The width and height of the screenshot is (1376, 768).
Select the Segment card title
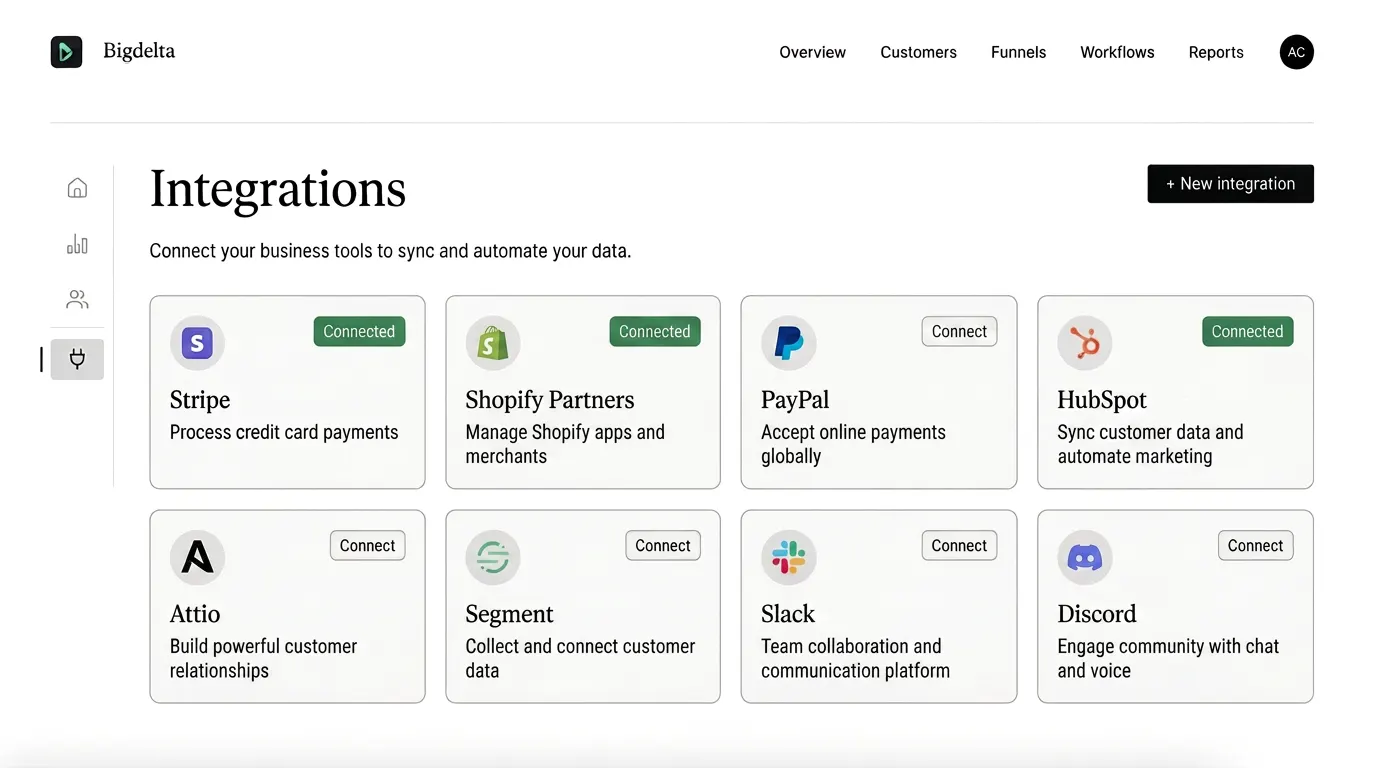point(509,614)
